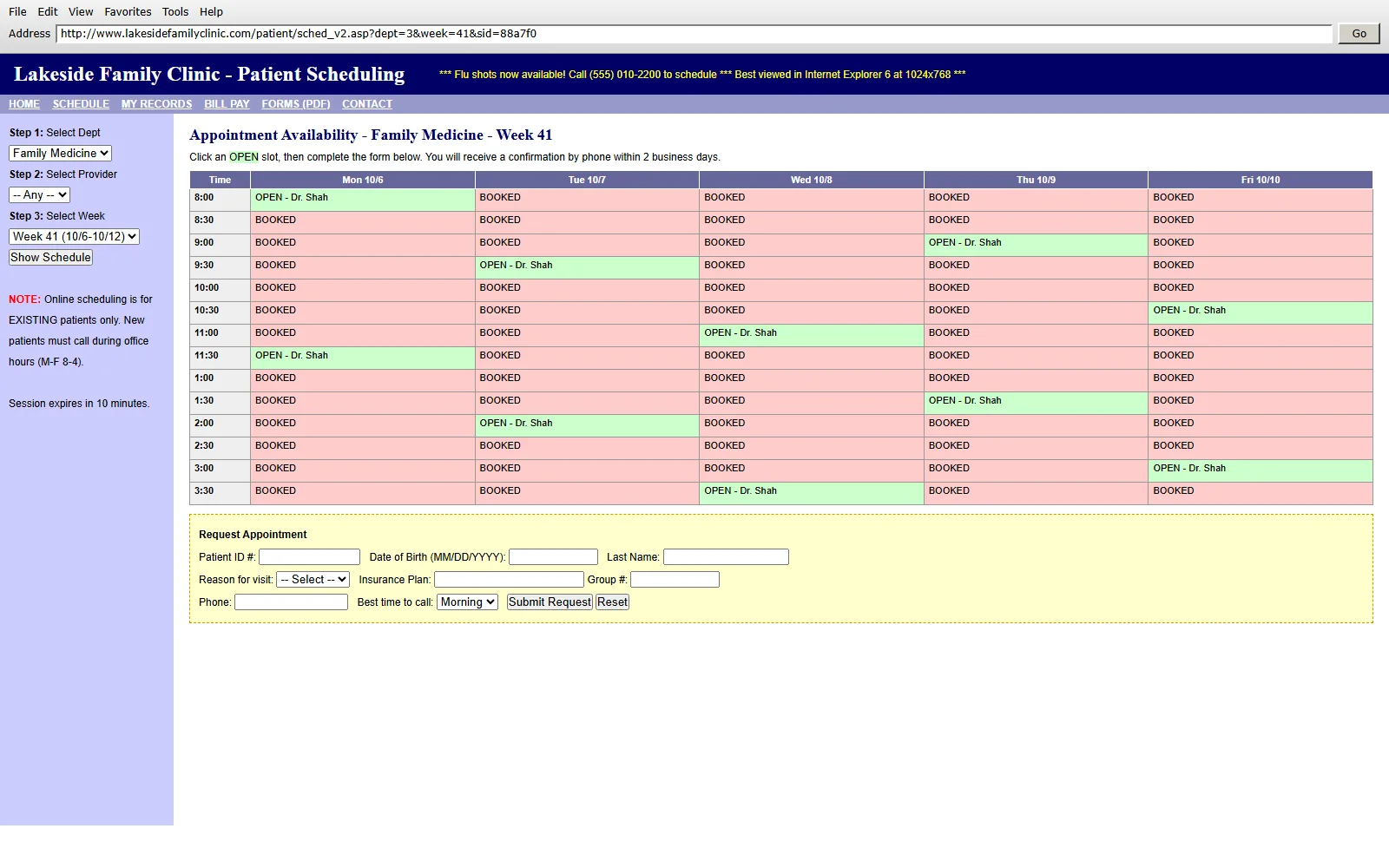Expand the Week 41 week dropdown
The width and height of the screenshot is (1389, 868).
[x=74, y=236]
